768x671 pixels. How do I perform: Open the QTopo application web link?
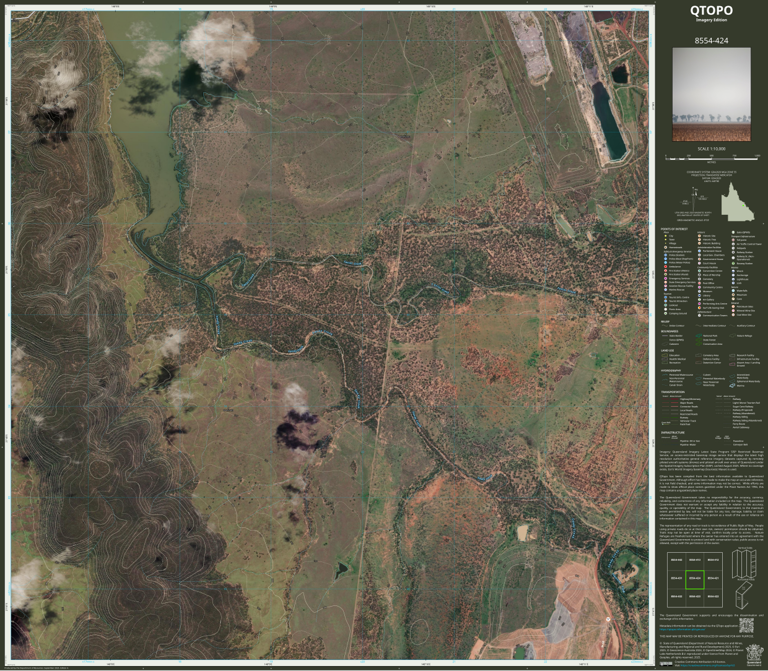pyautogui.click(x=681, y=629)
